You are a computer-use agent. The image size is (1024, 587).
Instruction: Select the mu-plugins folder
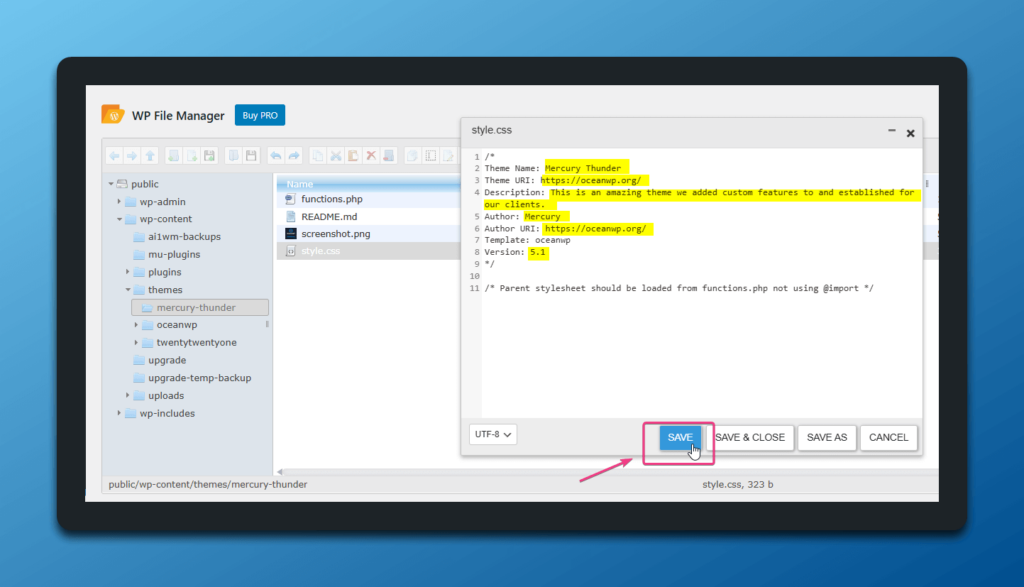coord(174,254)
